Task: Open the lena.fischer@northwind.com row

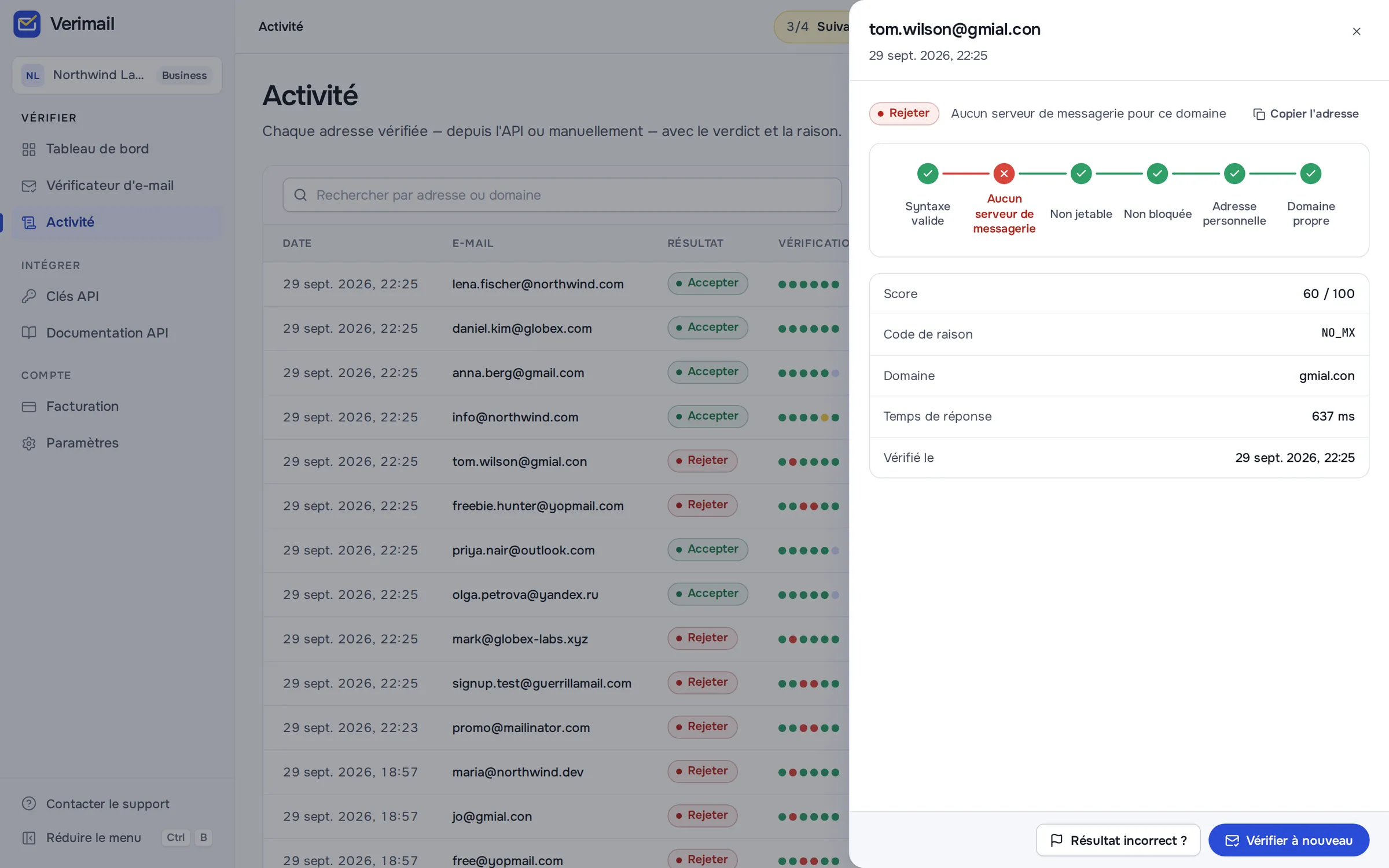Action: coord(556,284)
